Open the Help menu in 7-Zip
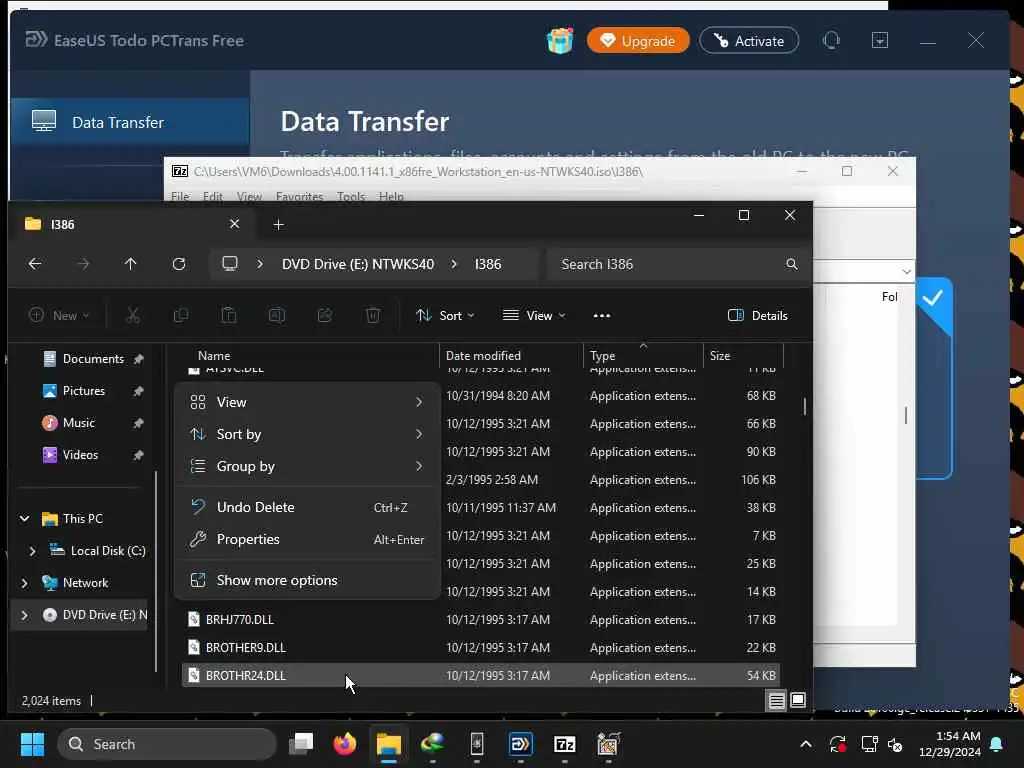1024x768 pixels. [391, 197]
